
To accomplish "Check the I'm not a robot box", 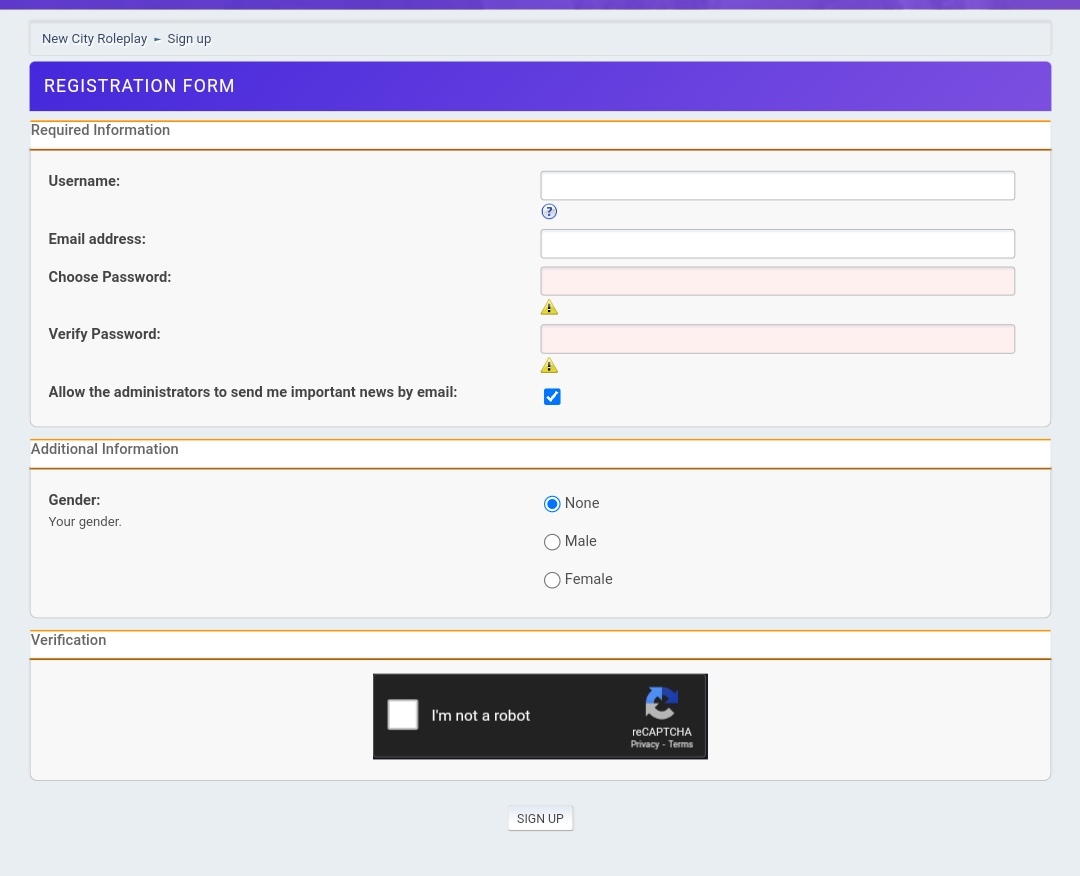I will tap(403, 714).
